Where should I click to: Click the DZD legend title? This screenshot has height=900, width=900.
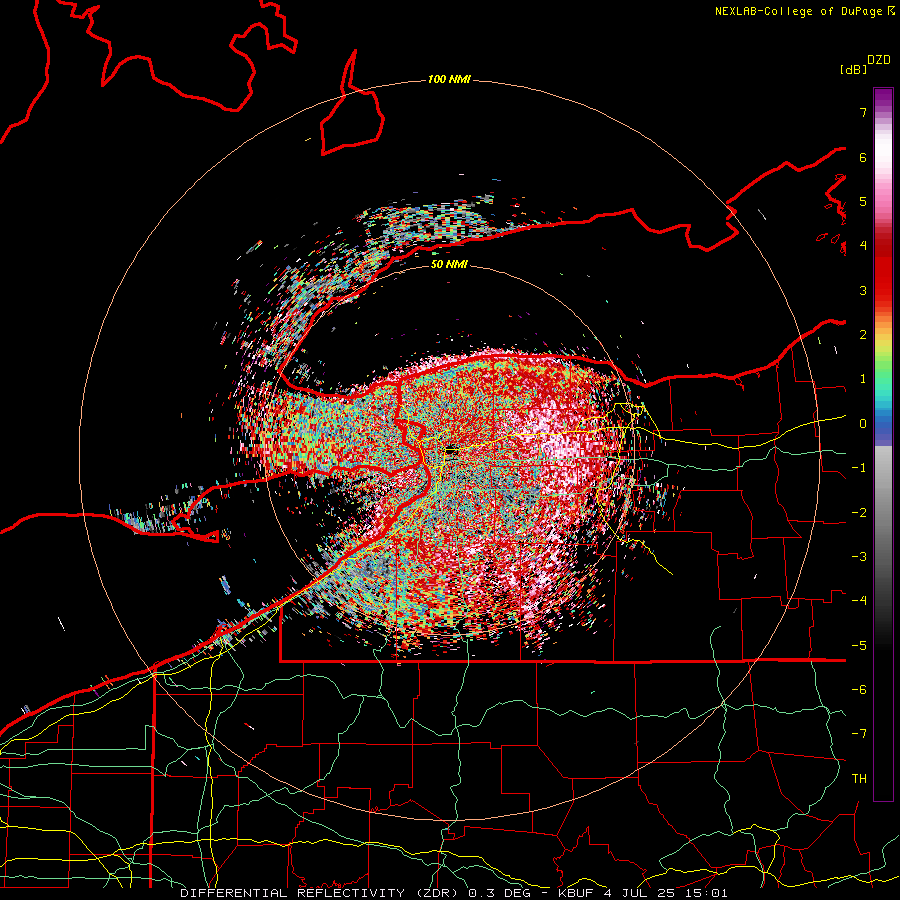pos(879,60)
